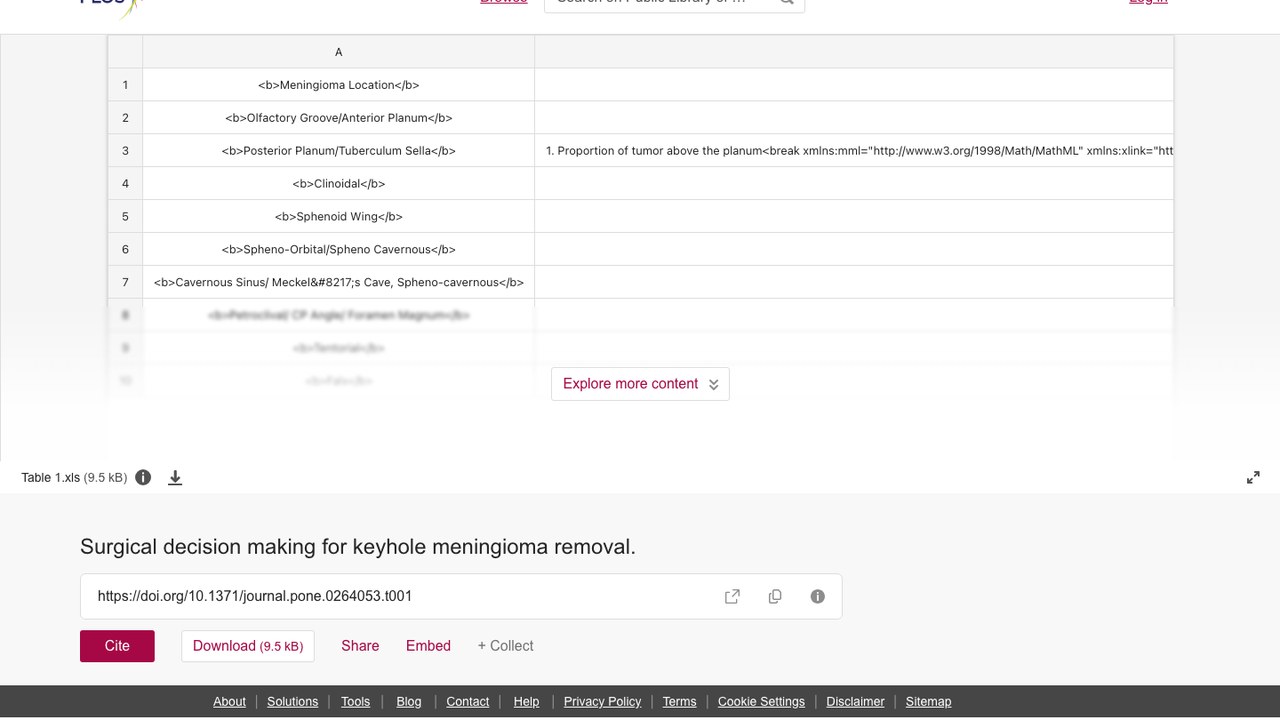Open the Privacy Policy footer link
Image resolution: width=1280 pixels, height=720 pixels.
(602, 701)
